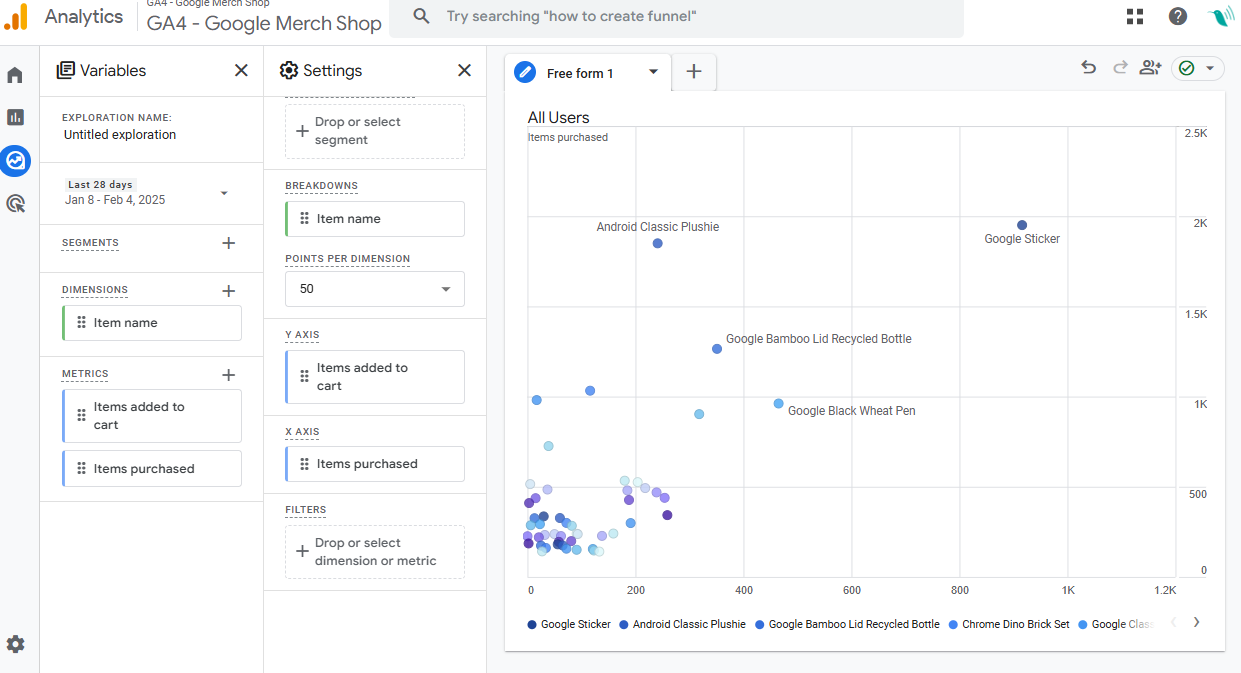Screen dimensions: 1241x673
Task: Click Drop or select dimension or metric filter
Action: (x=375, y=552)
